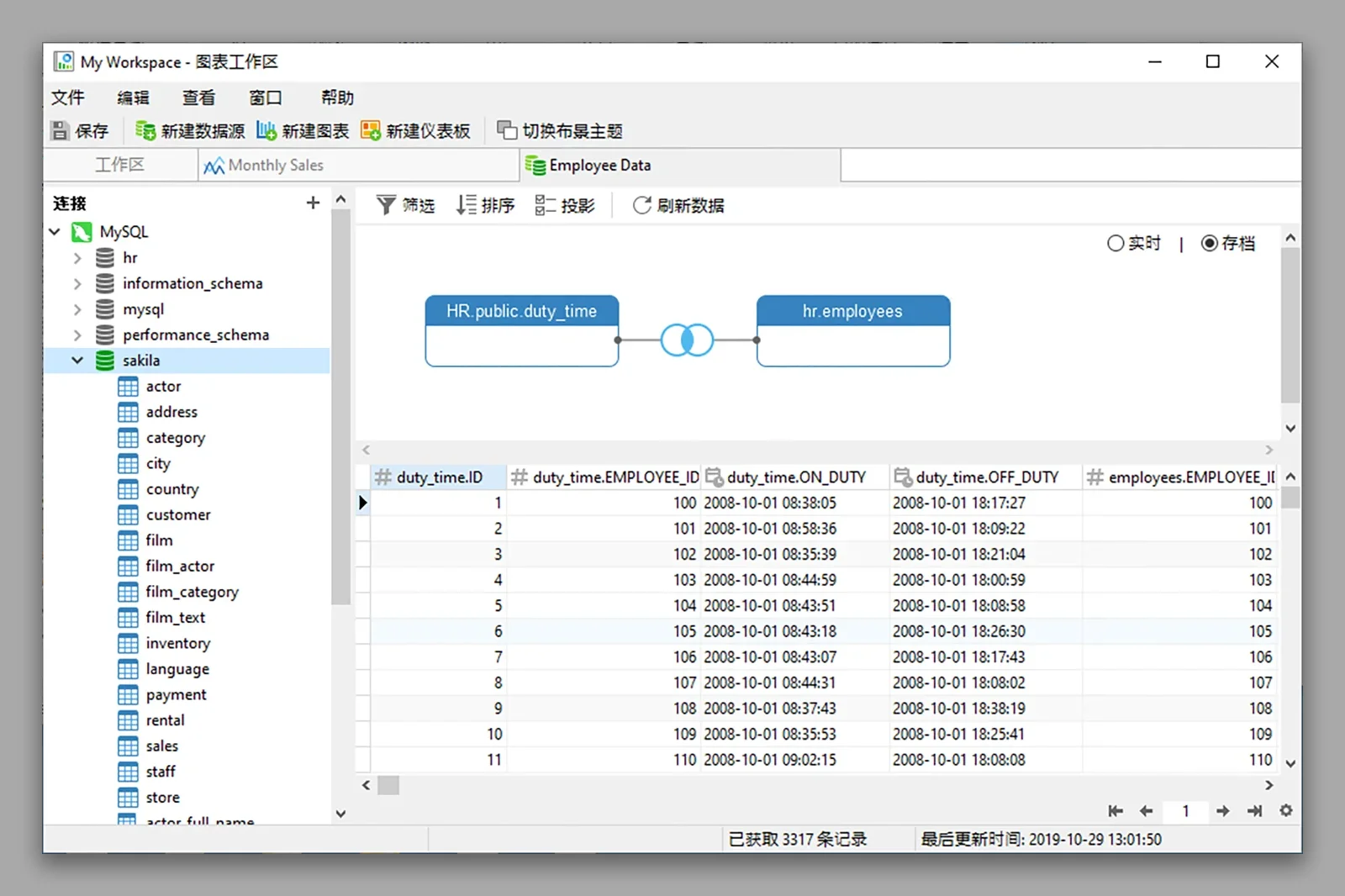This screenshot has height=896, width=1345.
Task: Select the Archive (存档) radio button
Action: click(1210, 244)
